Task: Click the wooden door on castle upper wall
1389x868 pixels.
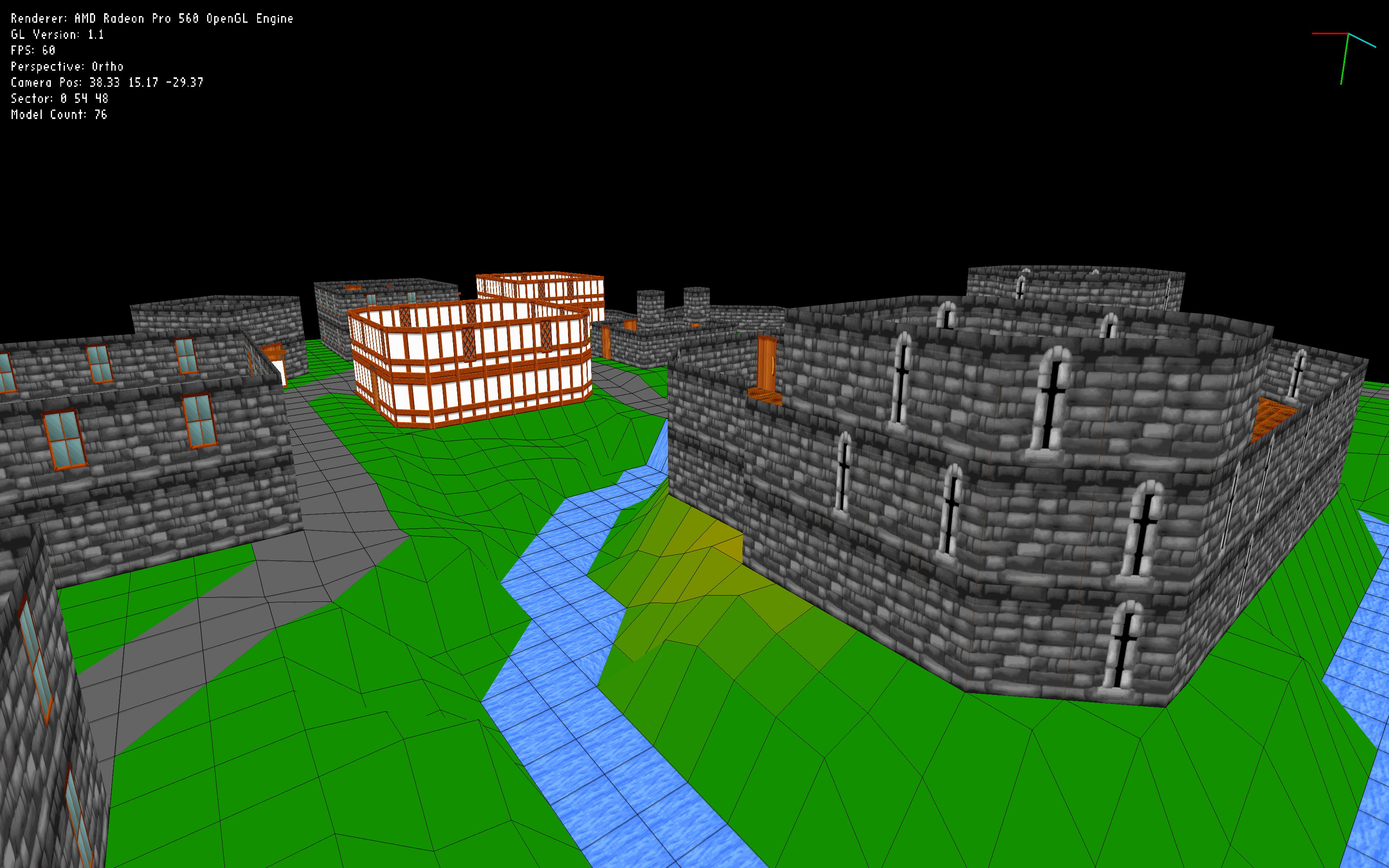Action: [766, 363]
